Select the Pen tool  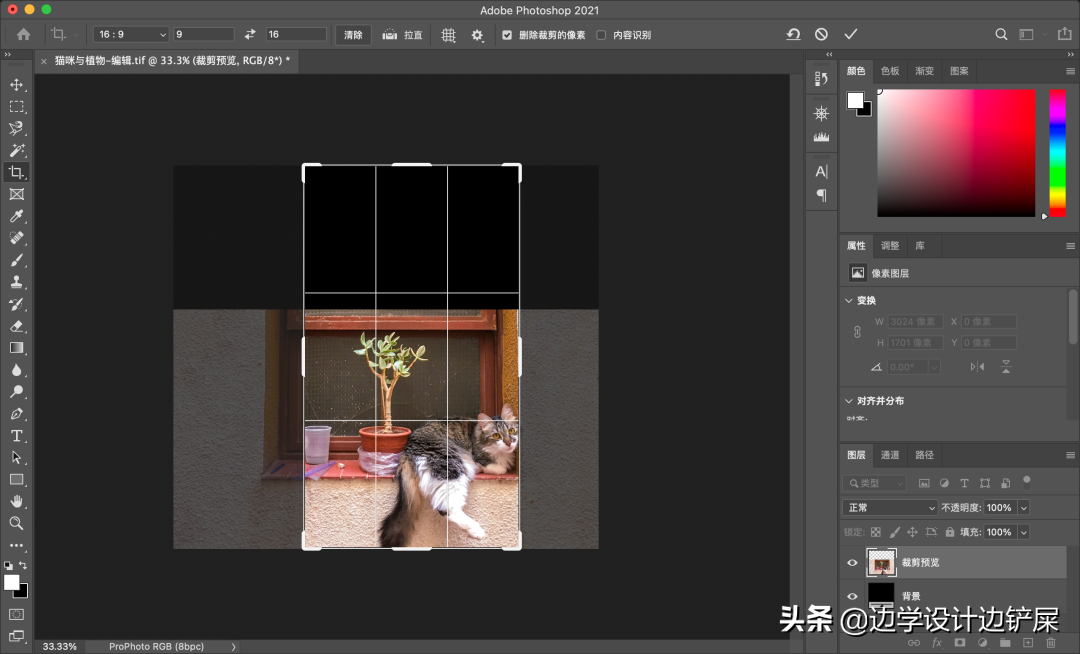17,414
